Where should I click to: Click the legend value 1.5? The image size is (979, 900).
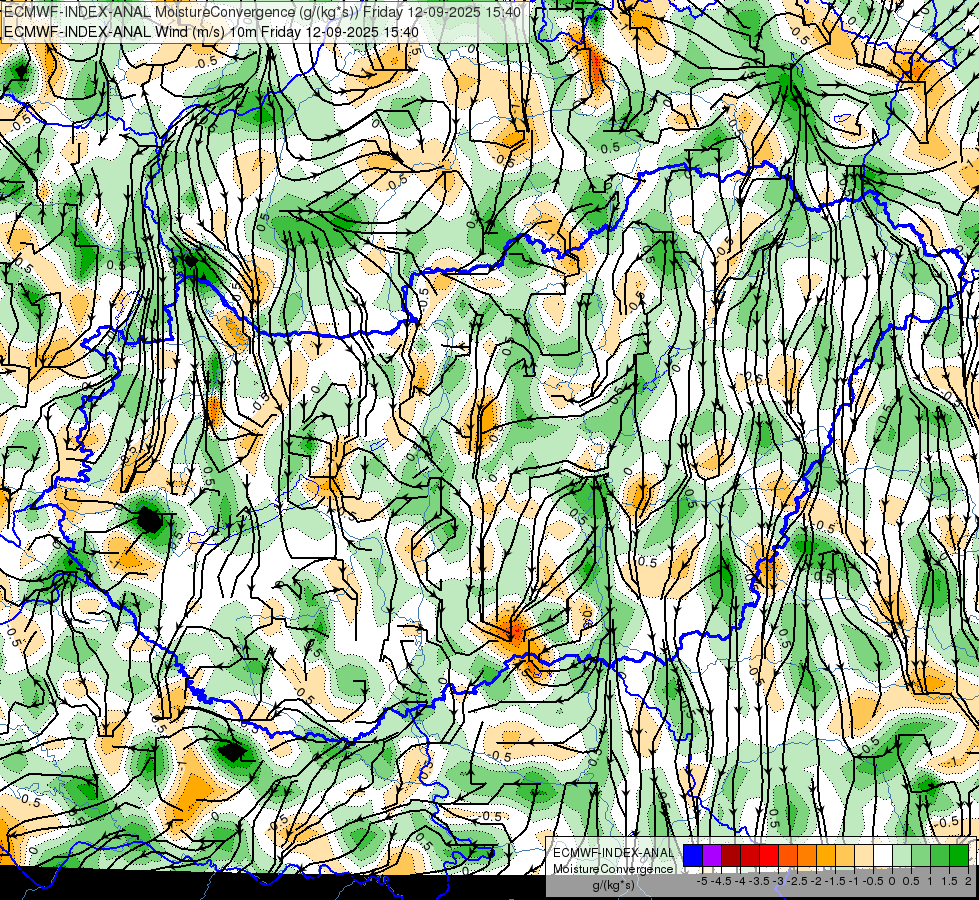pos(950,881)
